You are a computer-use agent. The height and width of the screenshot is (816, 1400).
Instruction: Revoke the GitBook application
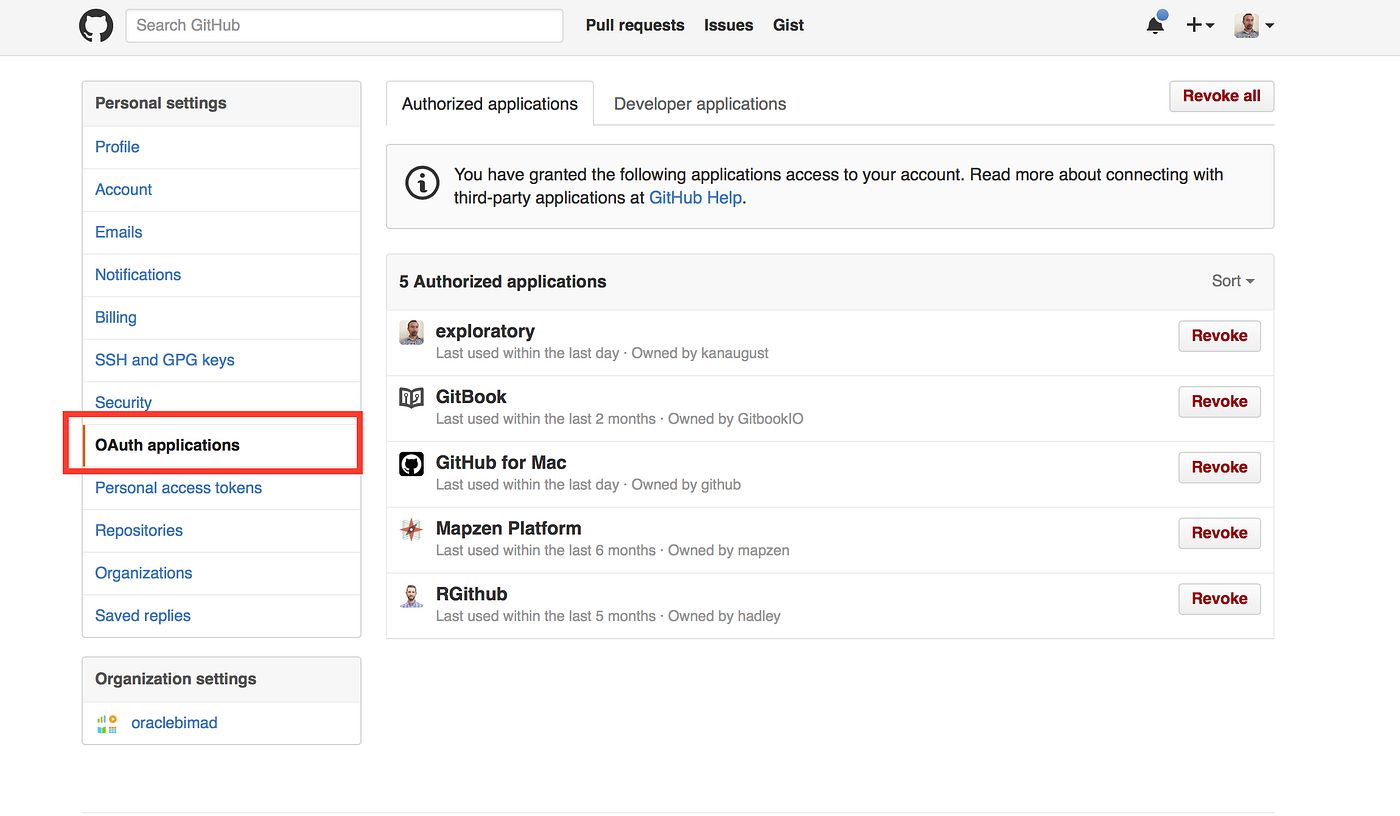click(1219, 402)
